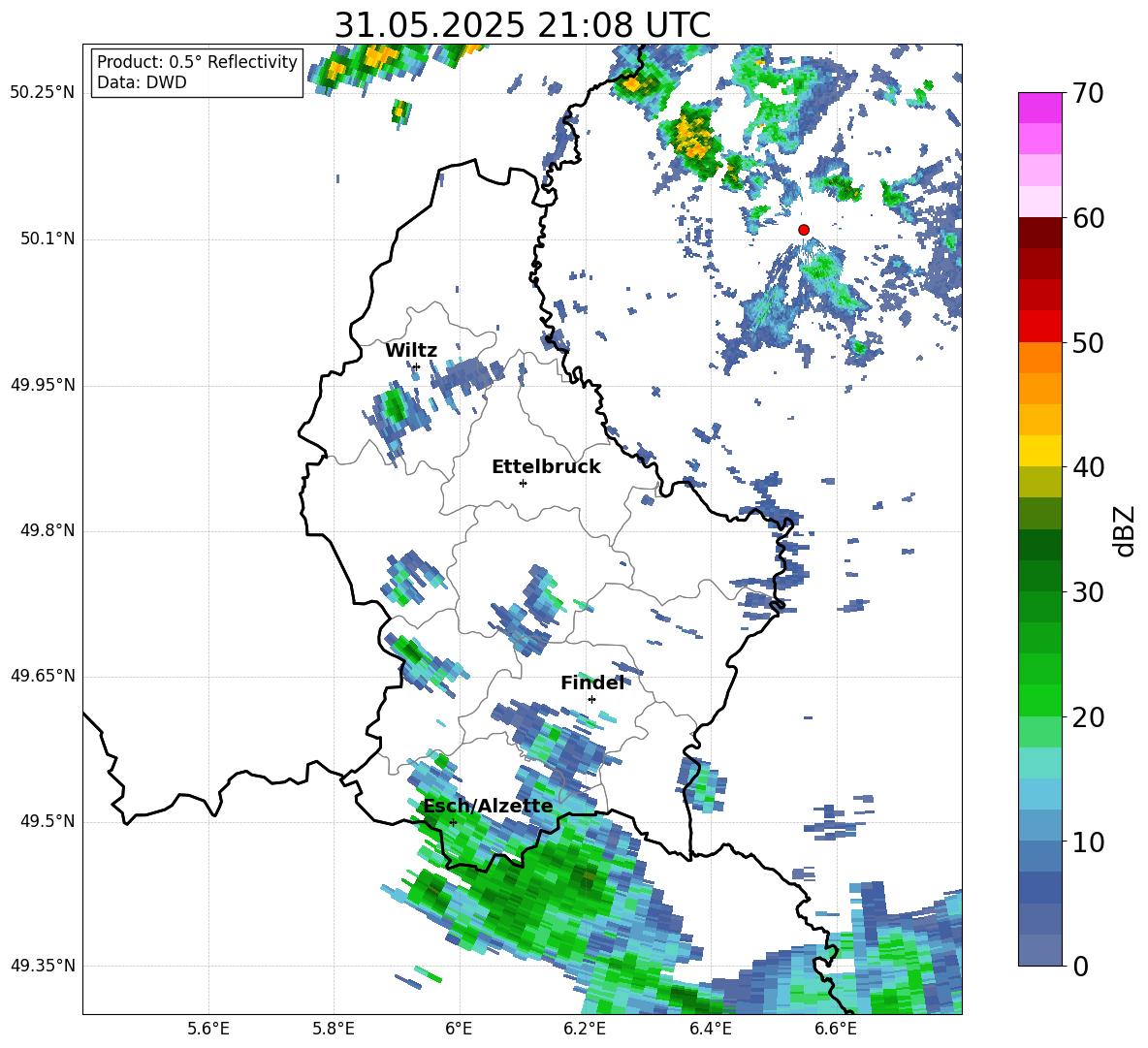Click the 49.35°N latitude tick label
The height and width of the screenshot is (1048, 1148).
pos(43,966)
